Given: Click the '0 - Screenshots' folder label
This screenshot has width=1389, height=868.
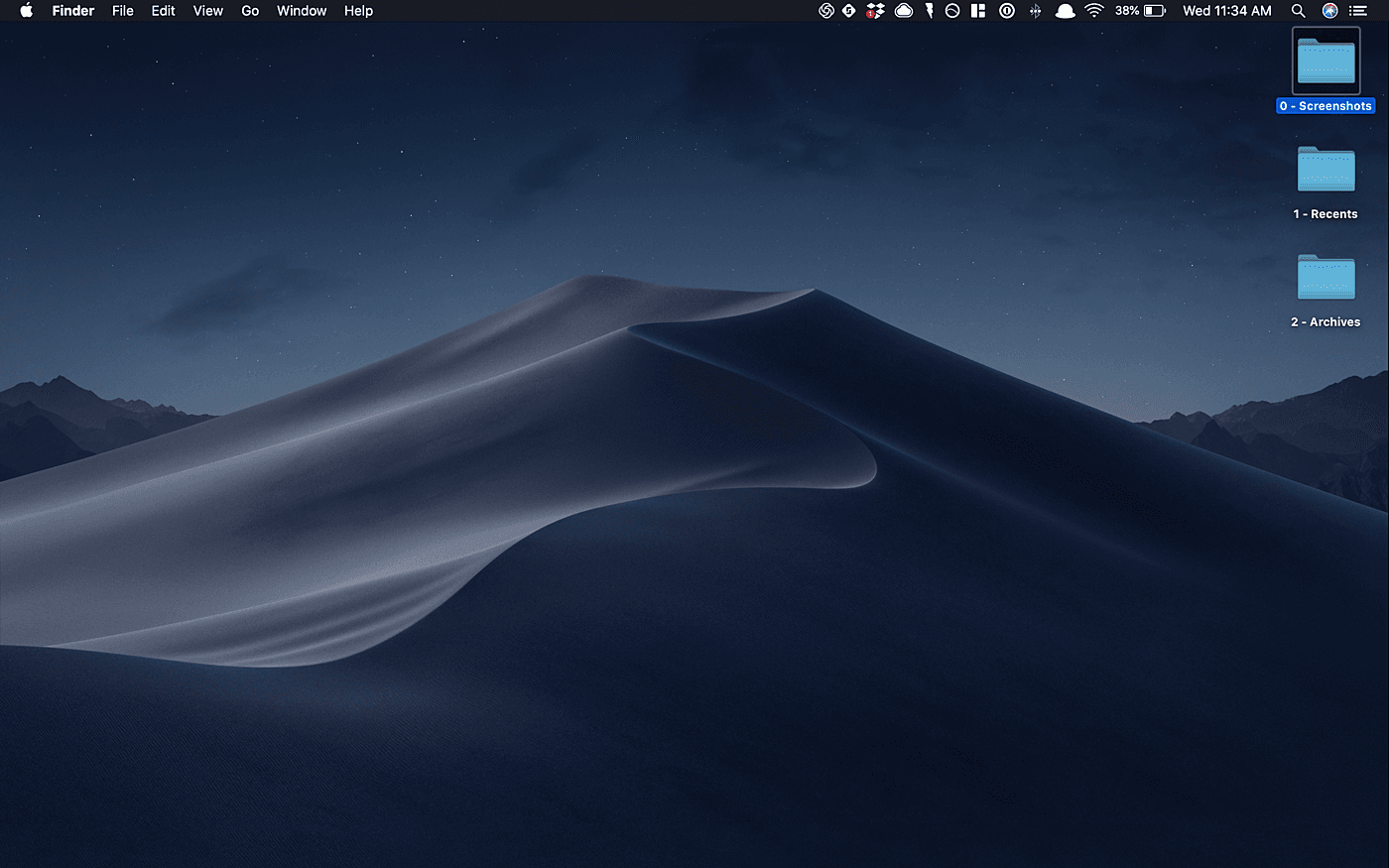Looking at the screenshot, I should tap(1326, 106).
